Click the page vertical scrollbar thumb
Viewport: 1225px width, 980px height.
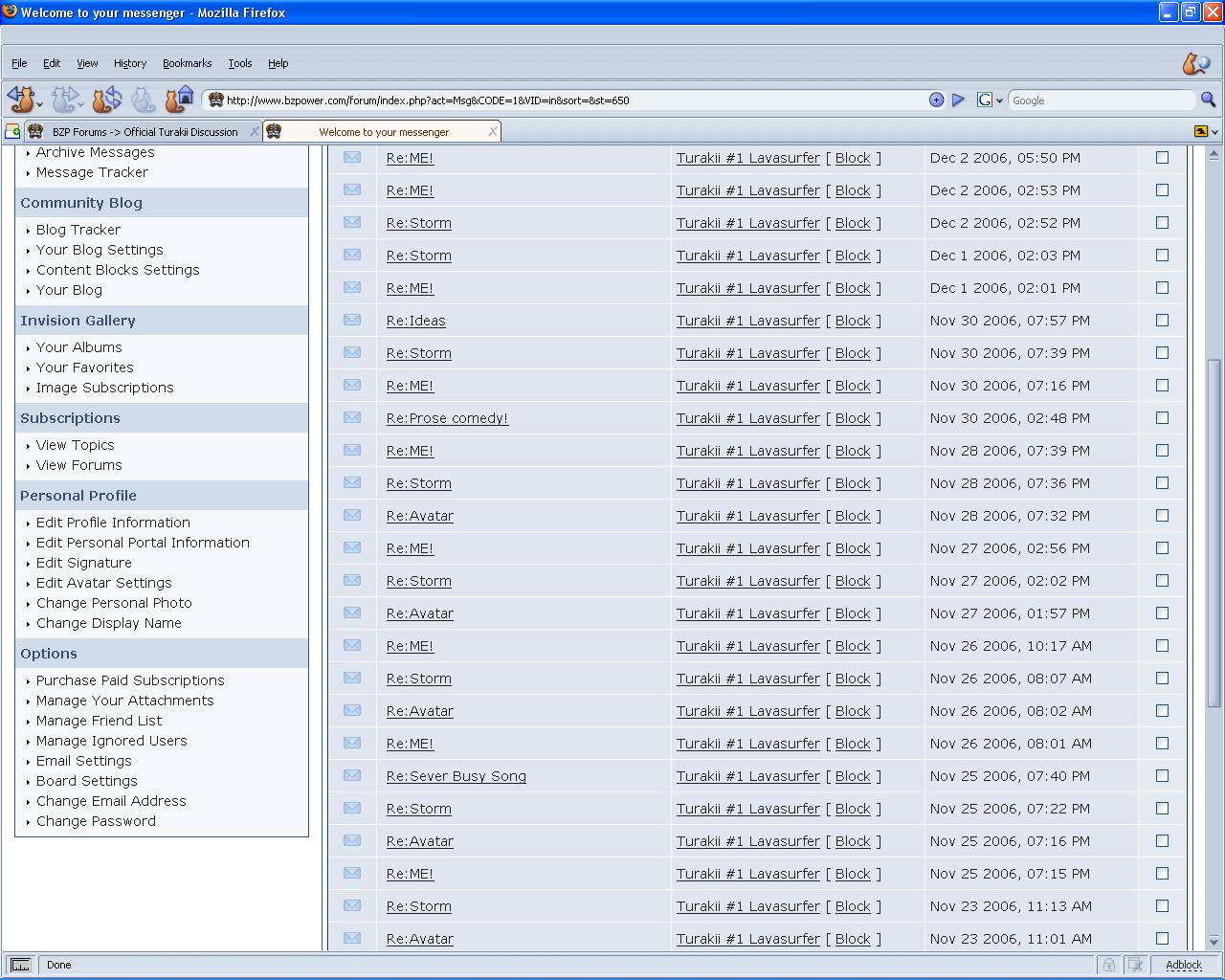1214,533
